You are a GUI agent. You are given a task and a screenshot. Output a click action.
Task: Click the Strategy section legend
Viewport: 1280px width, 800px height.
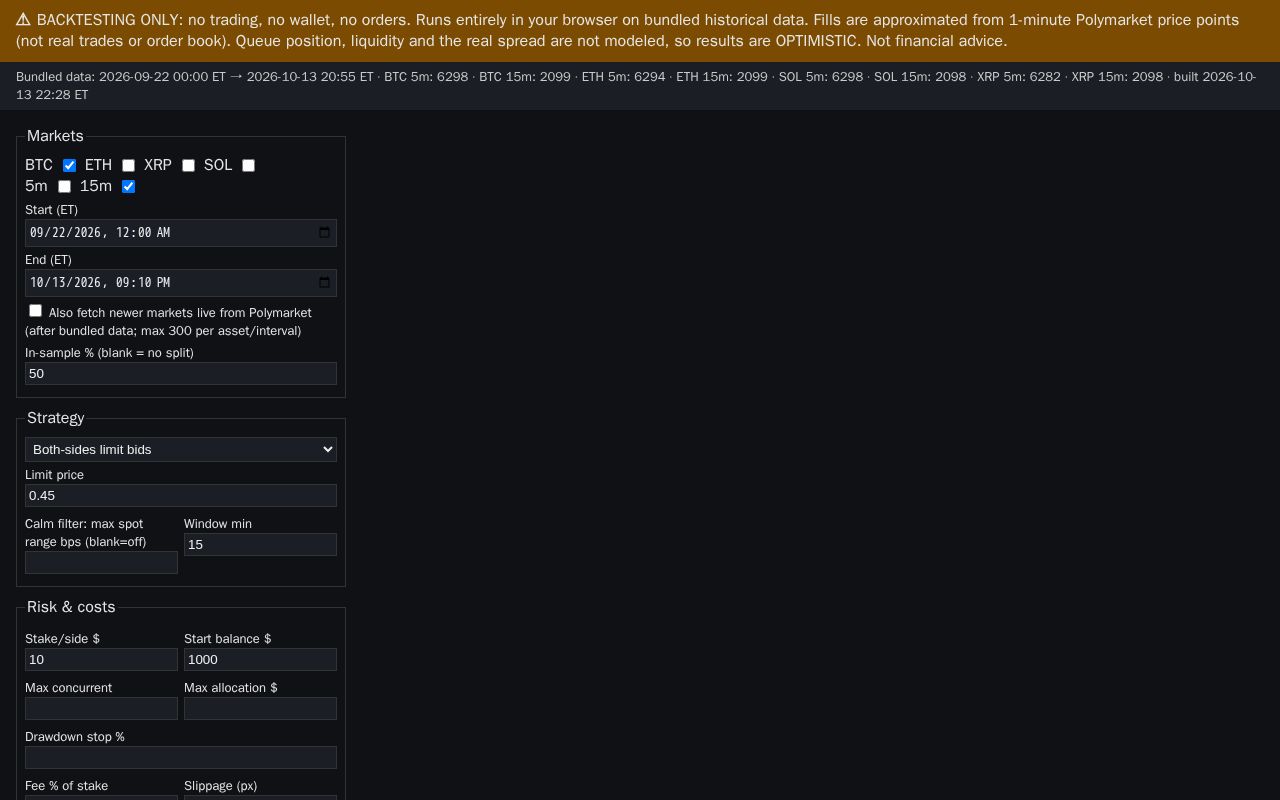tap(56, 418)
